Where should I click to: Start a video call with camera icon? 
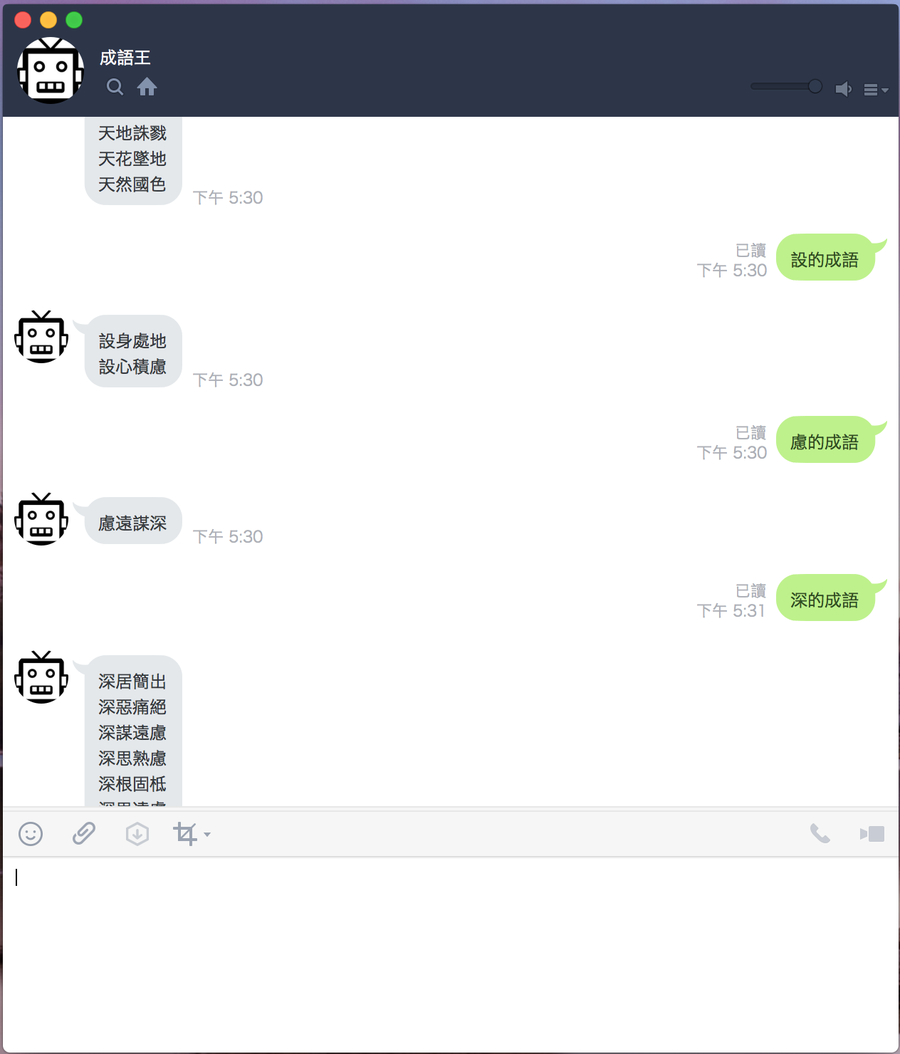tap(872, 834)
